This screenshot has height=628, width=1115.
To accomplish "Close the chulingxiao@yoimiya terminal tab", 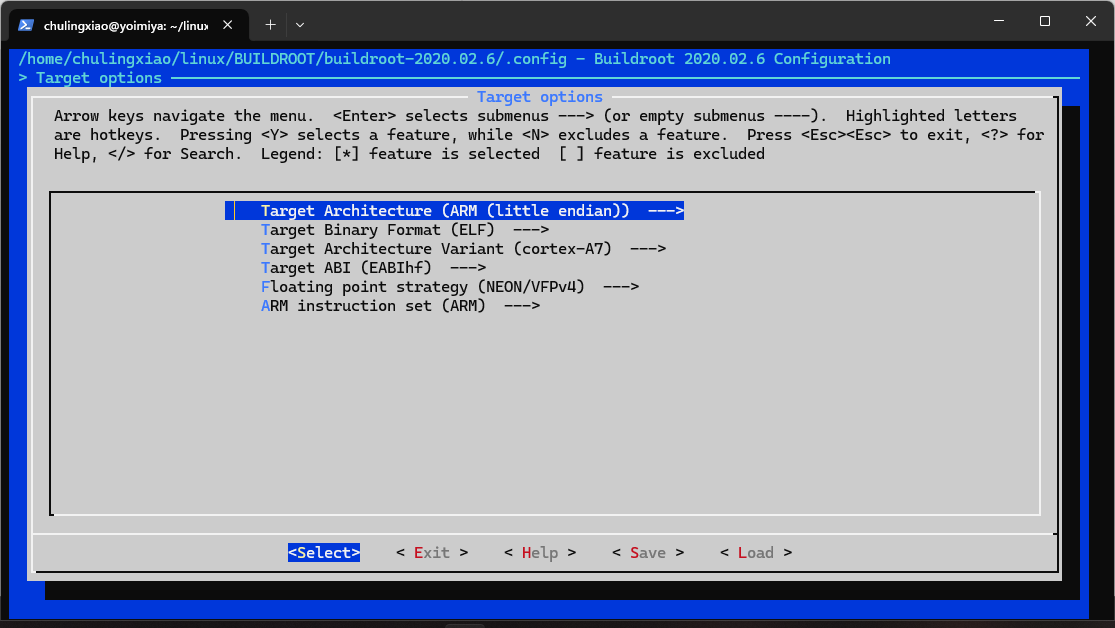I will pos(228,25).
